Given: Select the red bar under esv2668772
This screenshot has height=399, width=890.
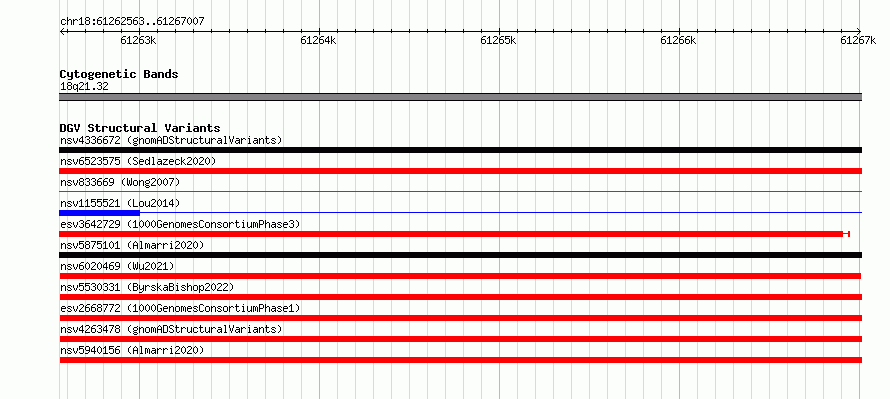Looking at the screenshot, I should tap(460, 318).
